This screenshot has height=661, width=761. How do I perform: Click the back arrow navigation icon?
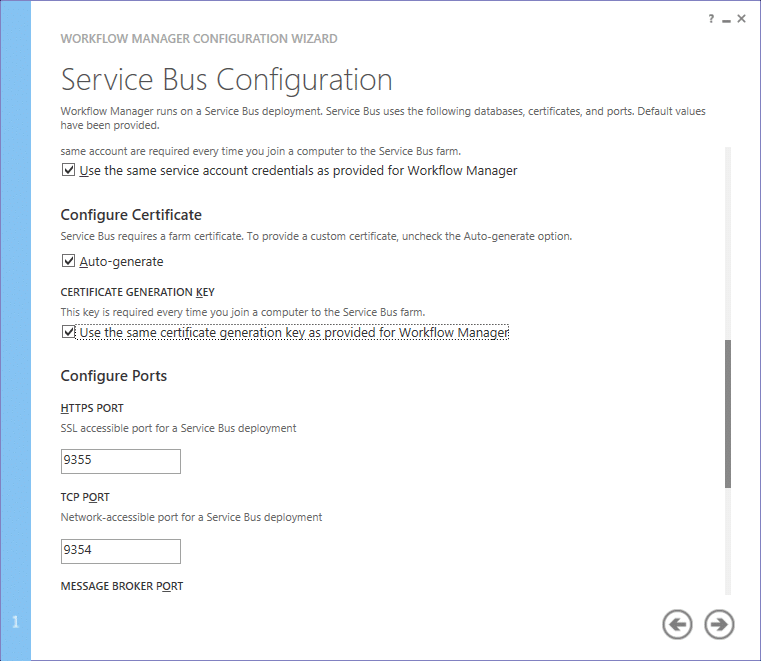[x=677, y=624]
